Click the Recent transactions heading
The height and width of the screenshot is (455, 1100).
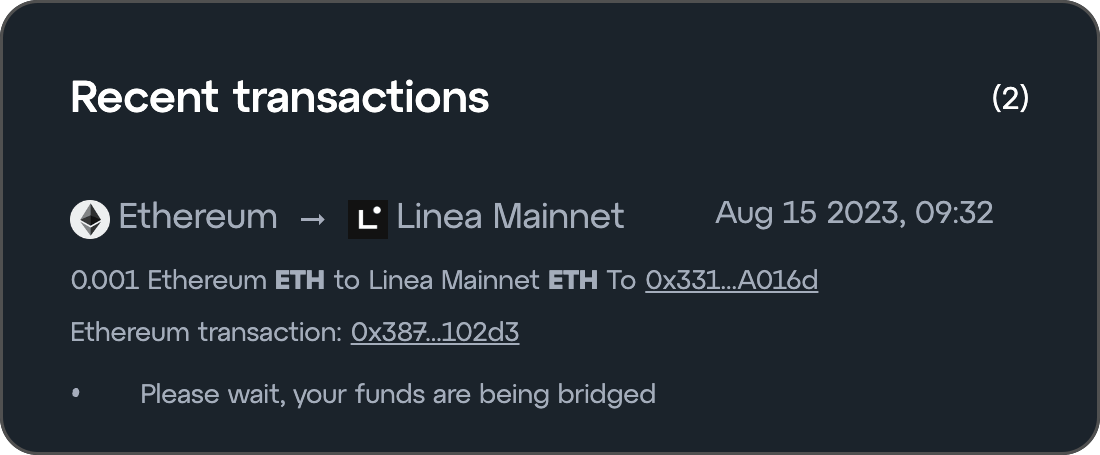(280, 98)
